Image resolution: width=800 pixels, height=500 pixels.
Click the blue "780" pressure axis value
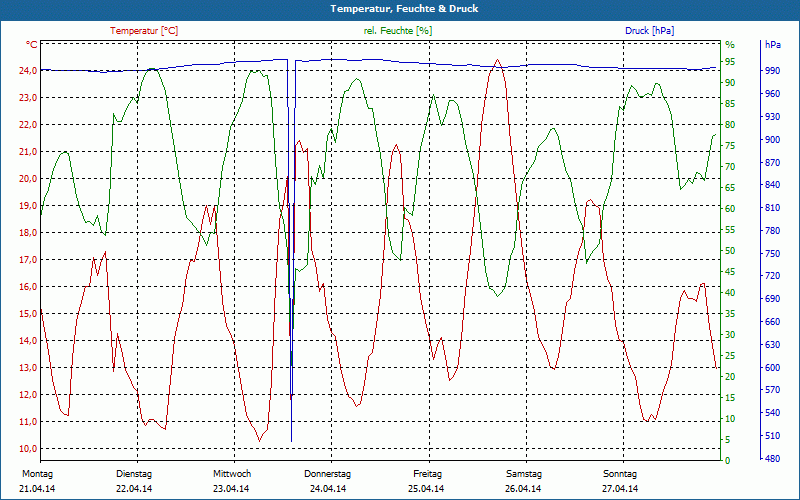coord(773,231)
